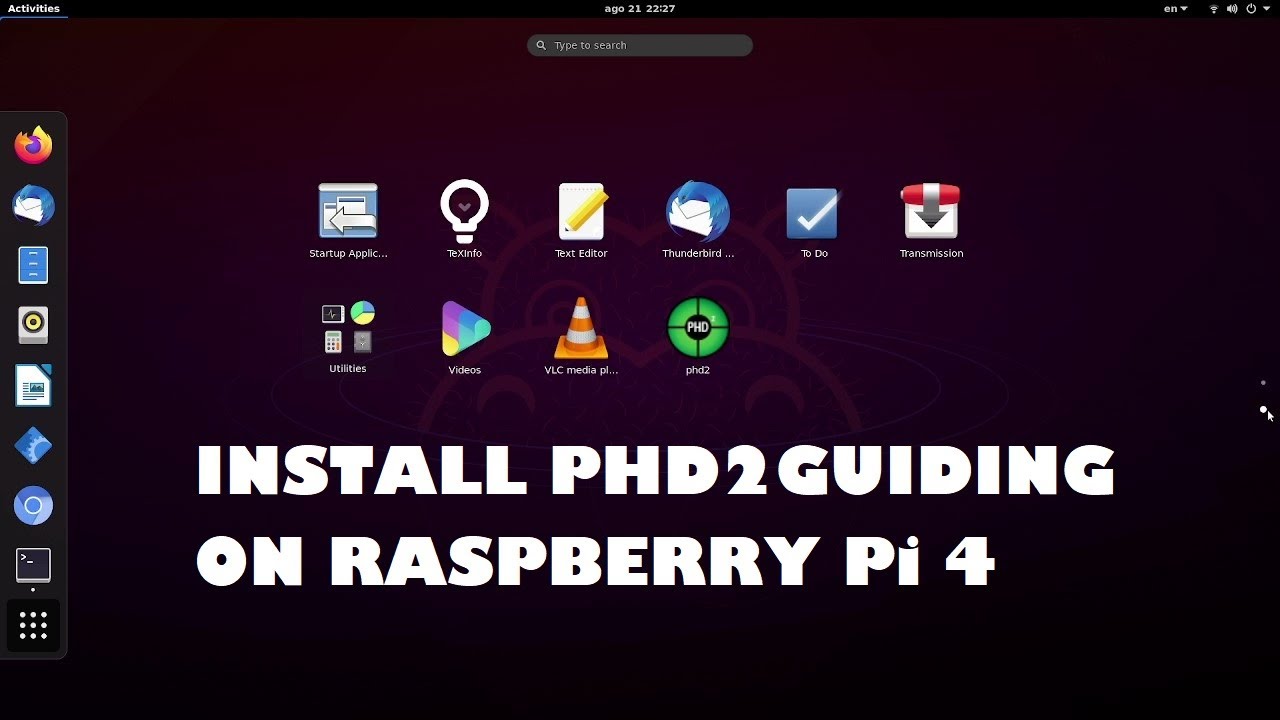Launch phd2 guiding app
1280x720 pixels.
[x=698, y=337]
